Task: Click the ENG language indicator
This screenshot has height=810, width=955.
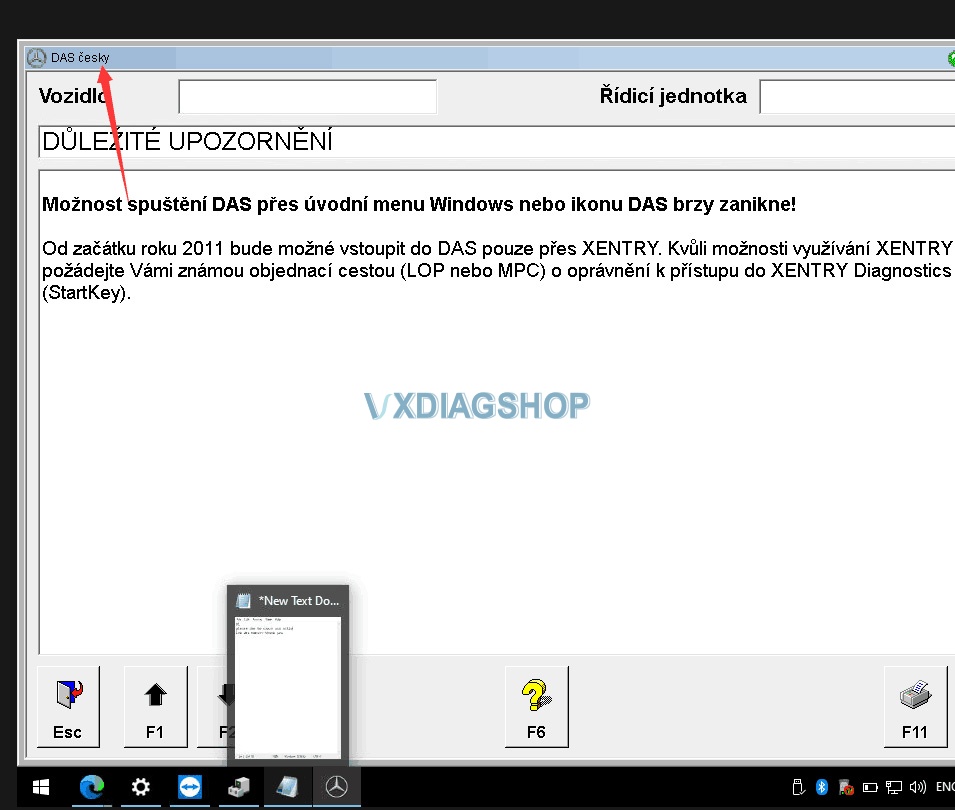Action: [x=945, y=787]
